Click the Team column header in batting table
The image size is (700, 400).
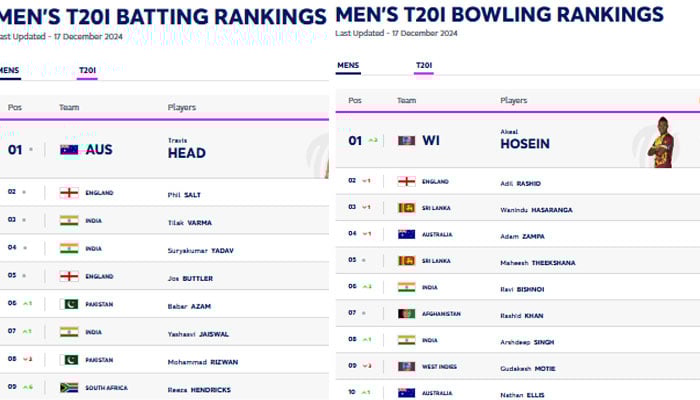[x=69, y=107]
